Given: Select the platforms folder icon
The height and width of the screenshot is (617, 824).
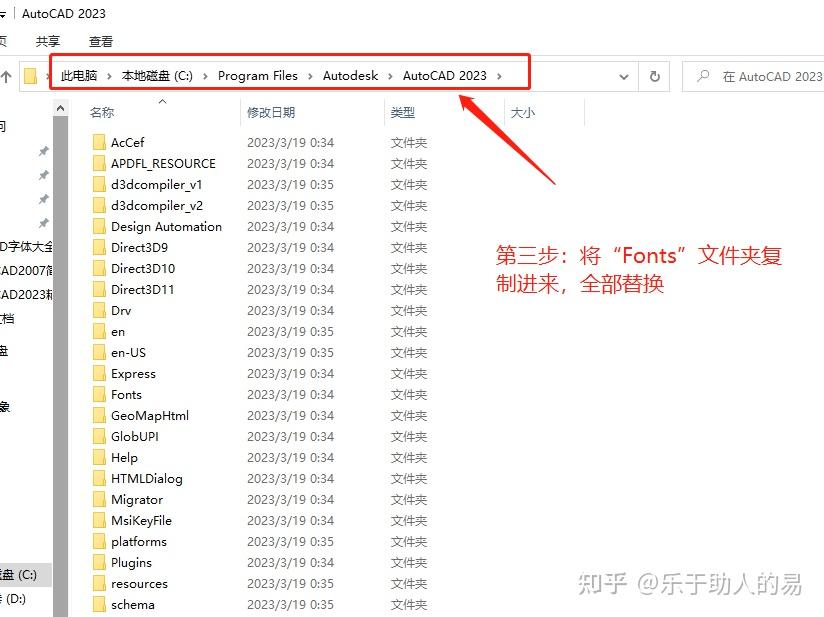Looking at the screenshot, I should pyautogui.click(x=99, y=542).
